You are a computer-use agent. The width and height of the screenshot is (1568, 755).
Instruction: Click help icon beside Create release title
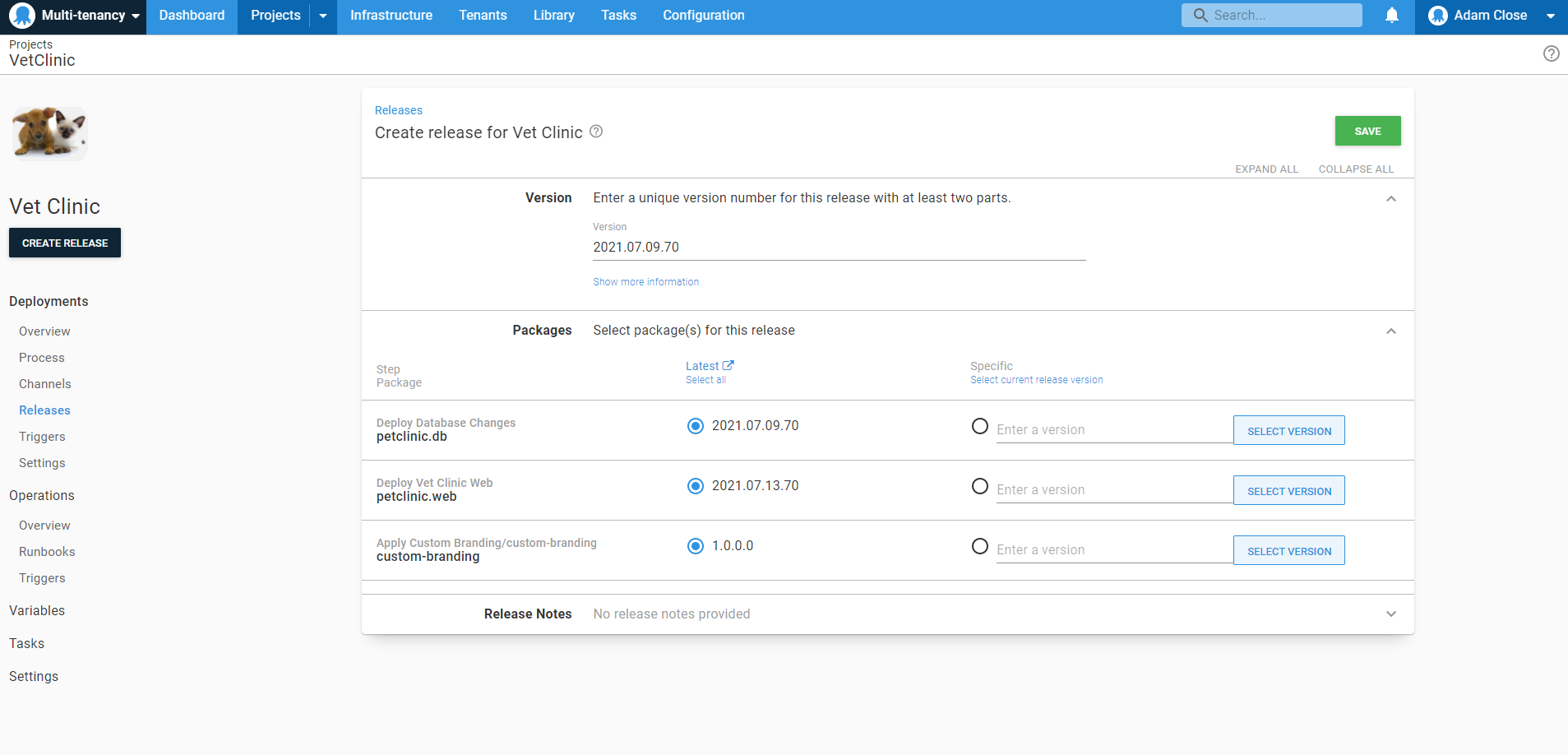(596, 132)
